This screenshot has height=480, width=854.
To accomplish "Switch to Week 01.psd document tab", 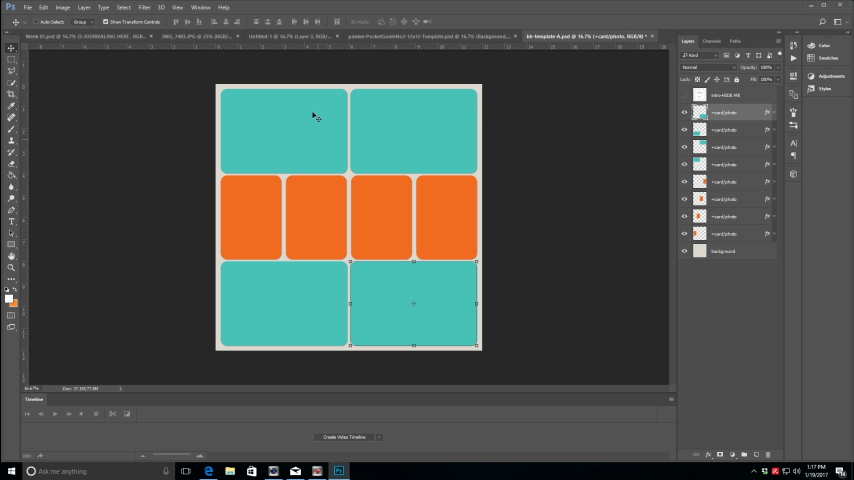I will pyautogui.click(x=86, y=37).
